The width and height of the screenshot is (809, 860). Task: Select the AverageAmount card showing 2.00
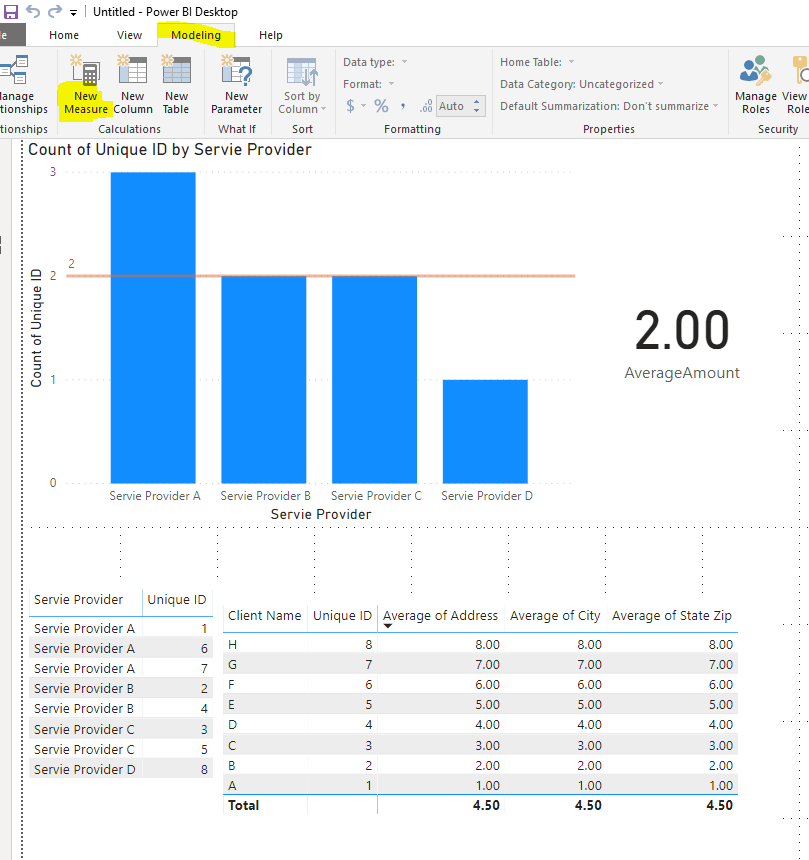[x=682, y=343]
